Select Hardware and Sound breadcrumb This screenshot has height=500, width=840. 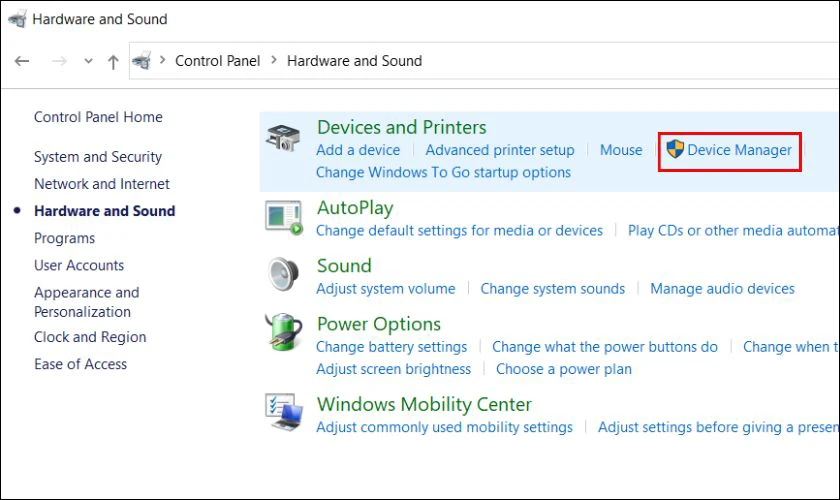(x=355, y=61)
